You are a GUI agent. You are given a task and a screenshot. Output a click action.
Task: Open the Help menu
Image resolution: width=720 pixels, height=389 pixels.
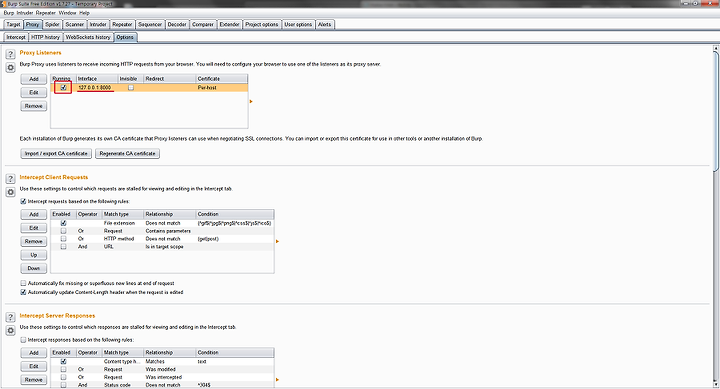coord(84,13)
